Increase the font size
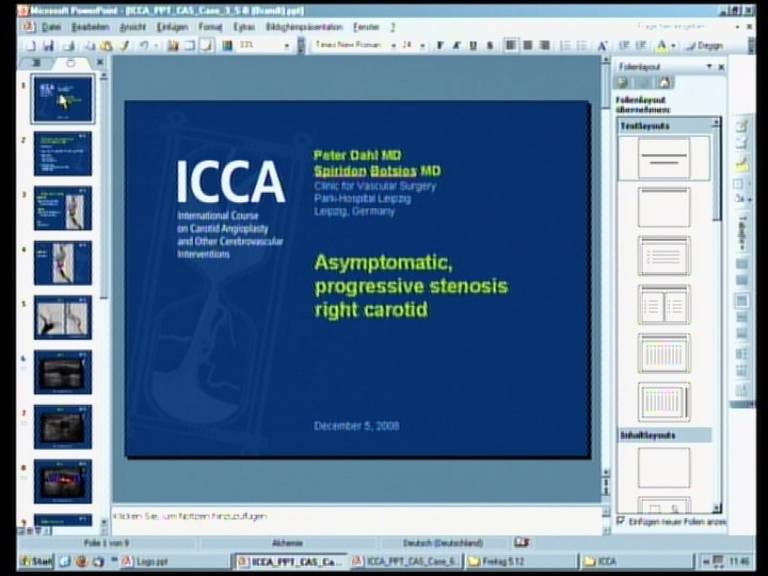This screenshot has height=576, width=768. [x=602, y=46]
